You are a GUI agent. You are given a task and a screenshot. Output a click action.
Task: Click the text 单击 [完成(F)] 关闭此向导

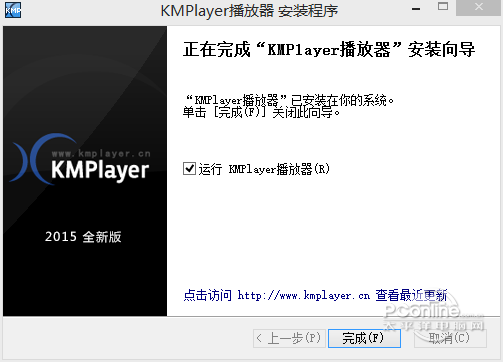coord(261,113)
